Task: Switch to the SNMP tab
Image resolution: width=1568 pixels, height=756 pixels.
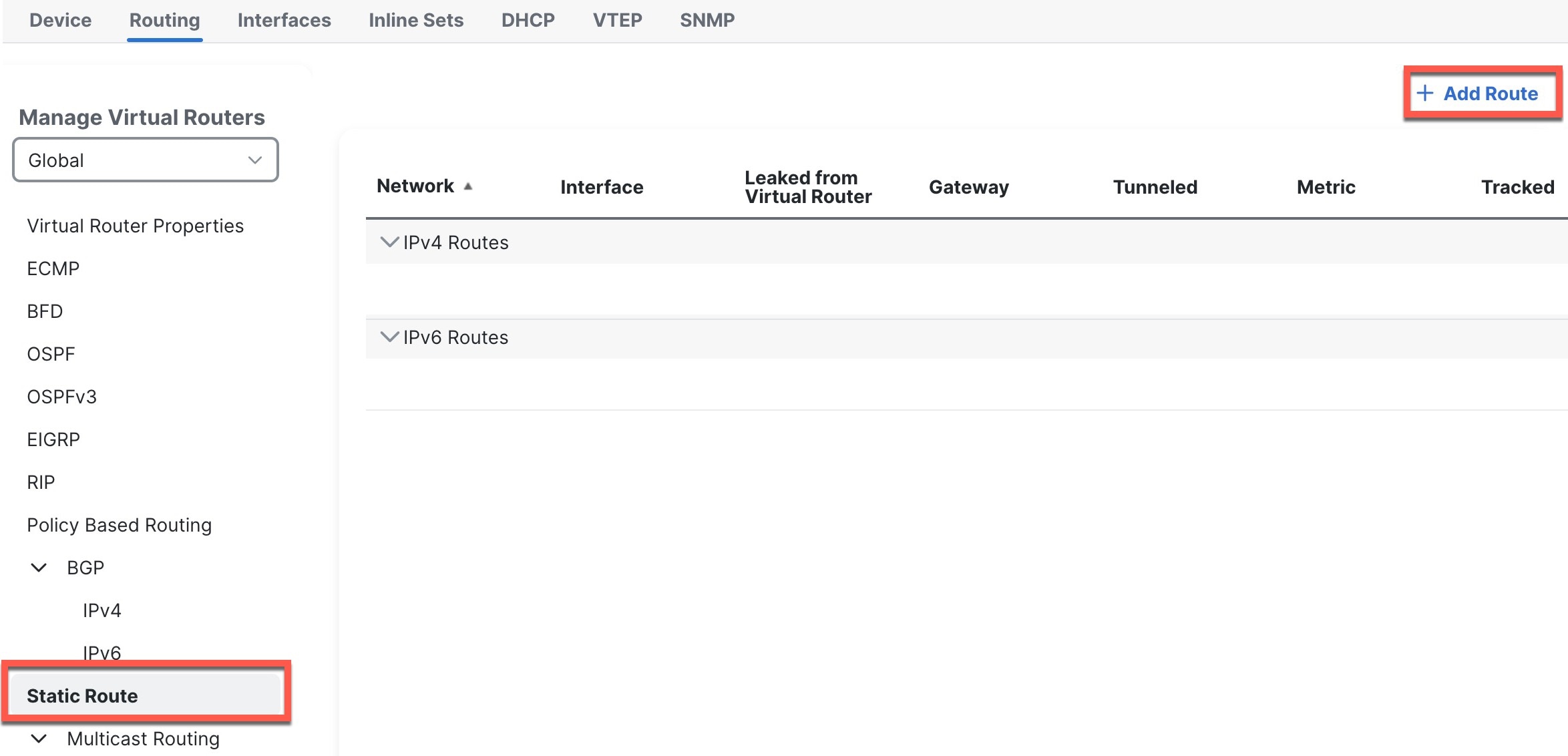Action: tap(707, 20)
